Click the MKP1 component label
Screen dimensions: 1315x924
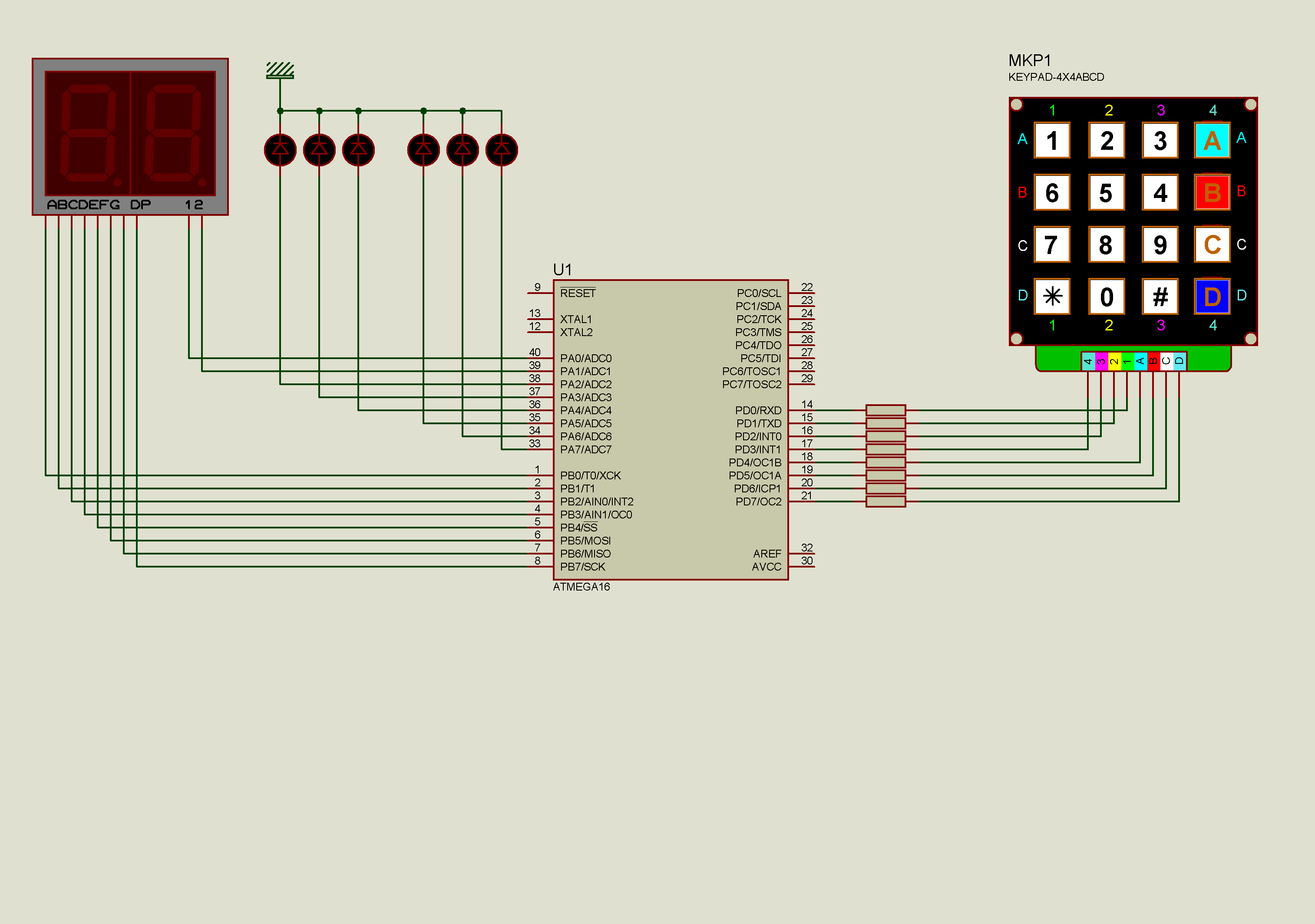(1029, 60)
